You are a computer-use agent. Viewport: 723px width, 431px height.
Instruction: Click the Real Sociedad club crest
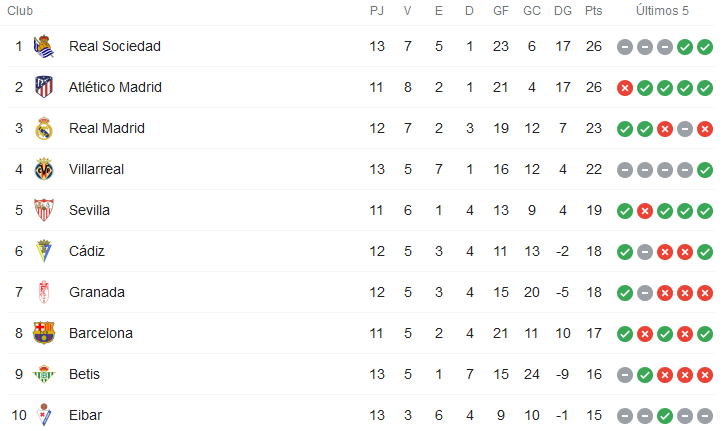(44, 46)
